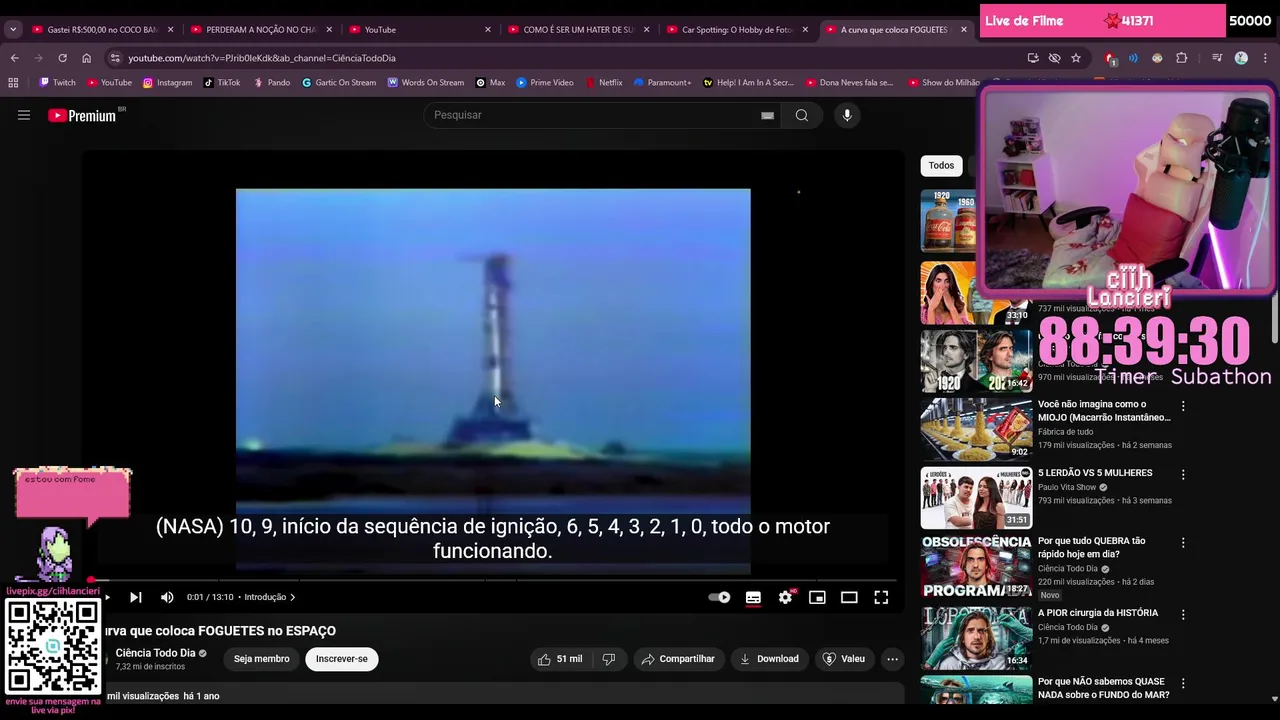Open the 5 LERDÃO VS 5 MULHERES thumbnail

pos(976,497)
